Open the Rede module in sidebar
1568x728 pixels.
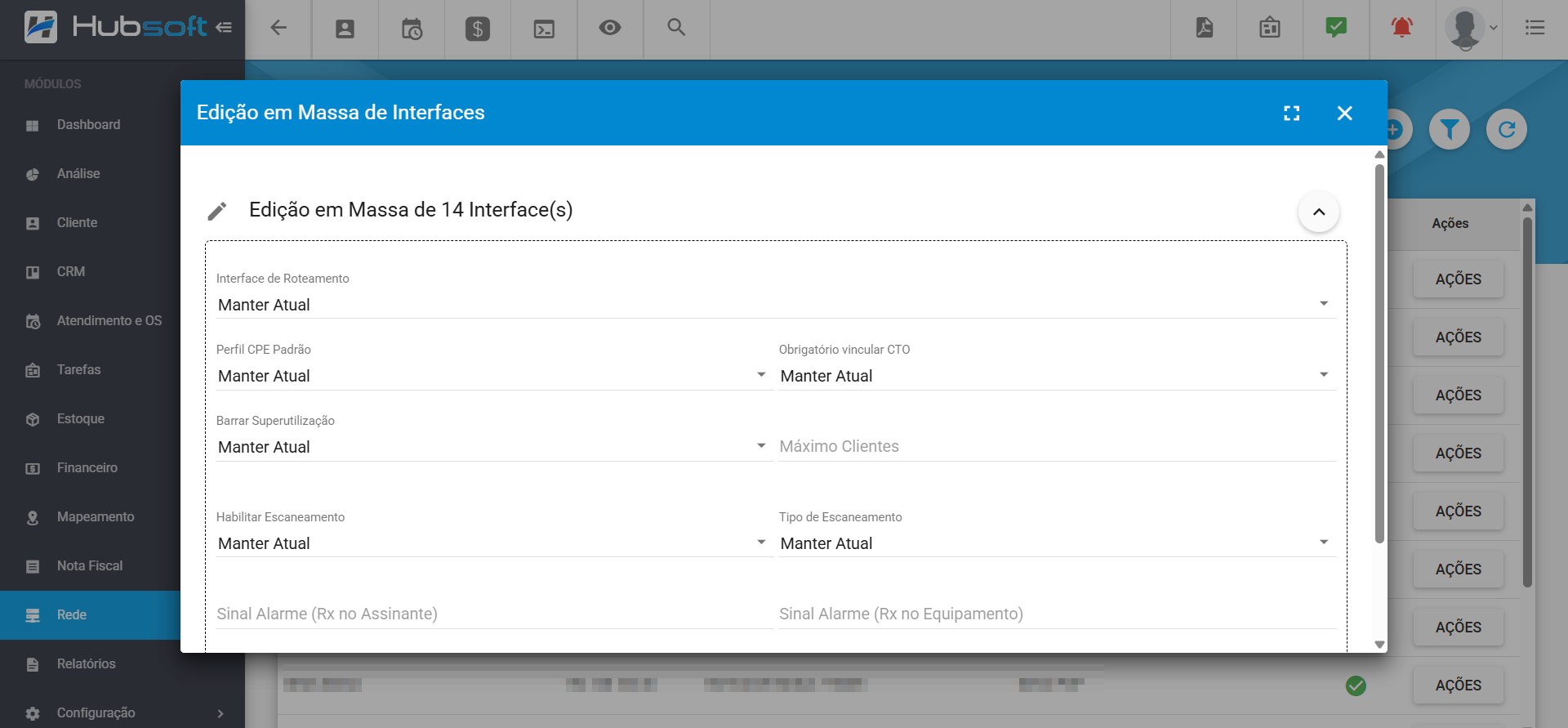(x=72, y=614)
